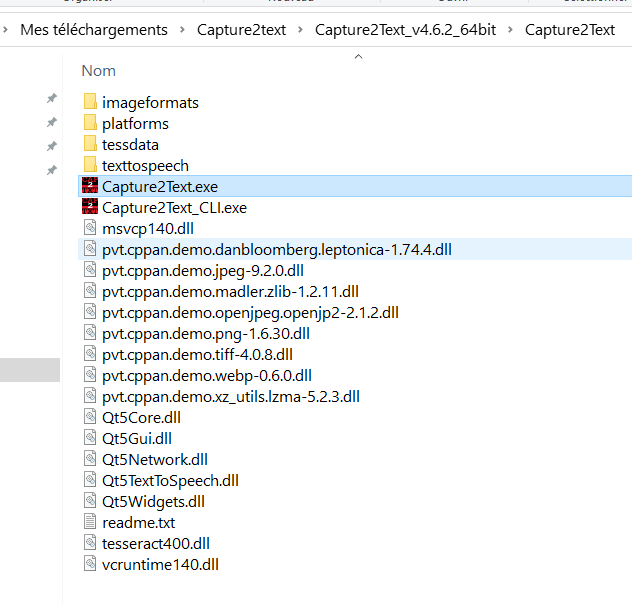Click the madler.zlib-1.2.11.dll file icon
Viewport: 632px width, 605px height.
(90, 290)
